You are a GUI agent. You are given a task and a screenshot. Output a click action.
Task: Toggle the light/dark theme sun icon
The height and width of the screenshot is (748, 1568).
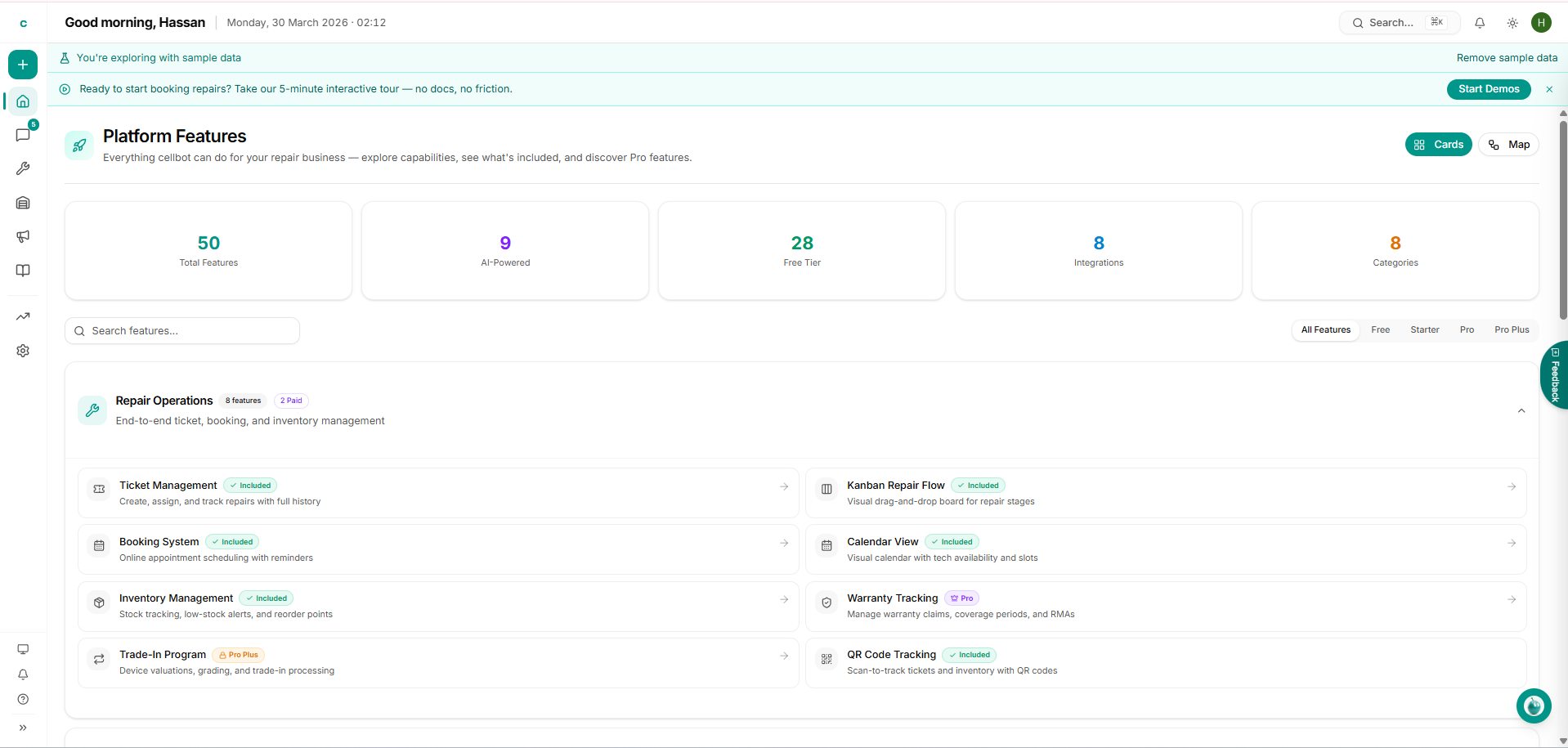tap(1512, 23)
